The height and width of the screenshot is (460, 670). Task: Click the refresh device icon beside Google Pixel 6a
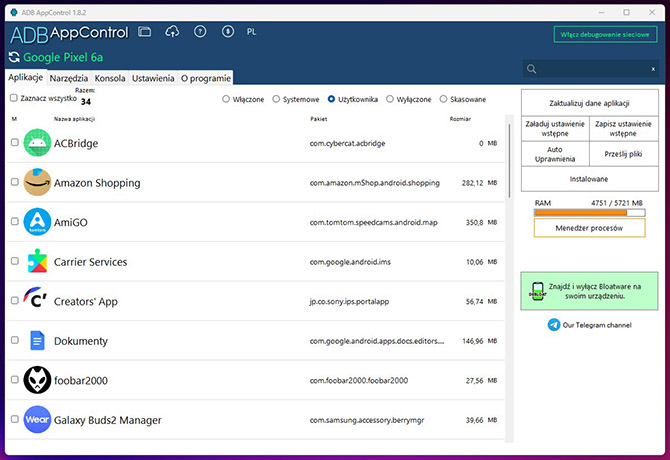[x=14, y=57]
